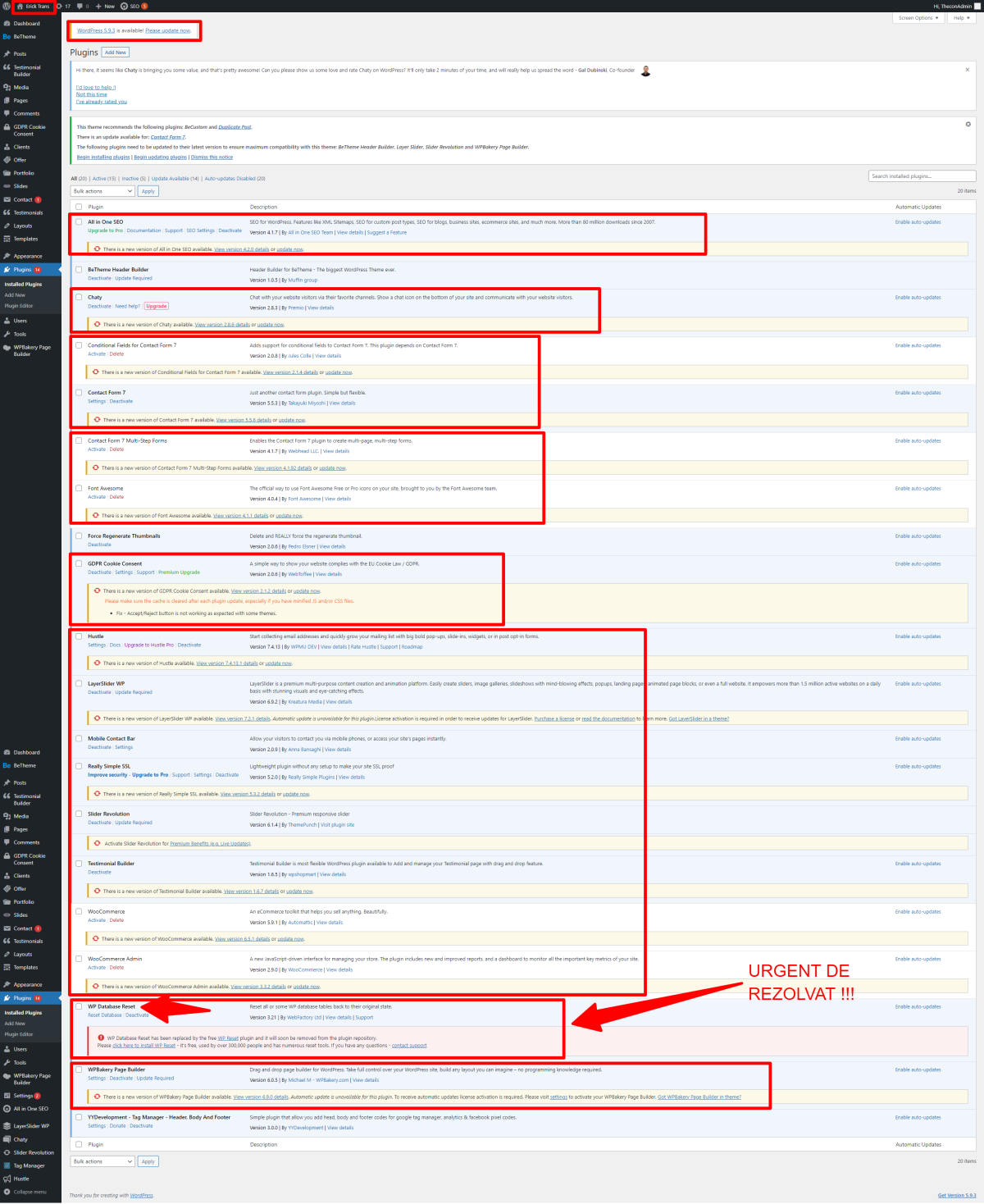Screen dimensions: 984x1204
Task: Filter by Auto-updates Disabled (20)
Action: tap(235, 178)
